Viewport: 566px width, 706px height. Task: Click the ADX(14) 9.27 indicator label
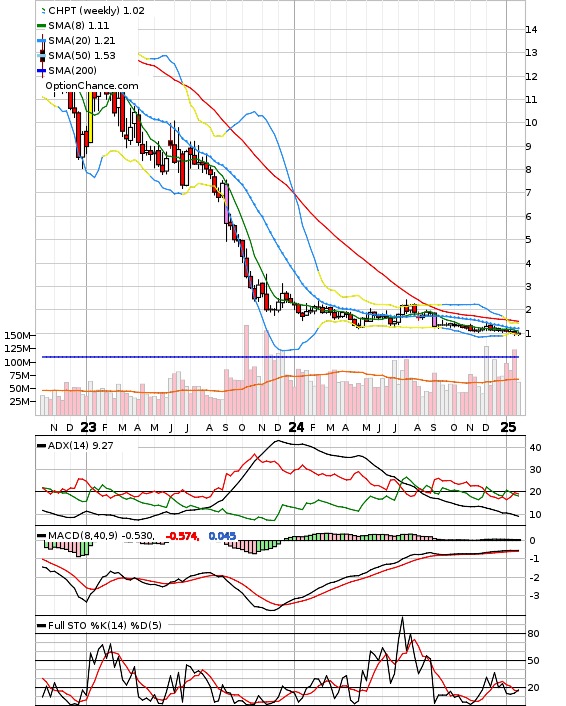[x=81, y=445]
